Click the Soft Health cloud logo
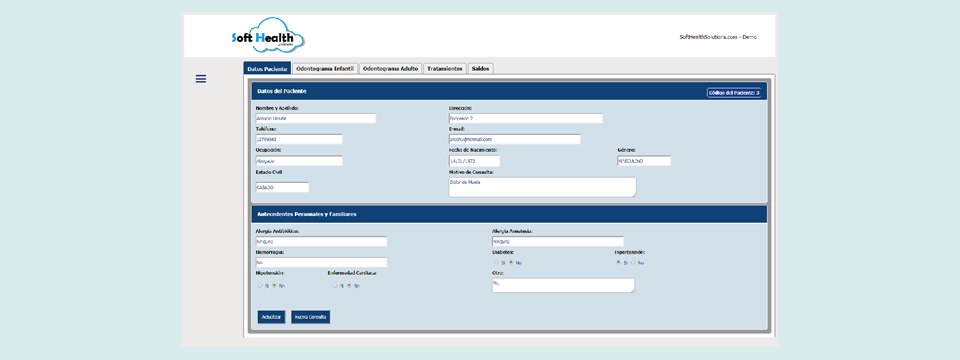960x360 pixels. click(268, 36)
